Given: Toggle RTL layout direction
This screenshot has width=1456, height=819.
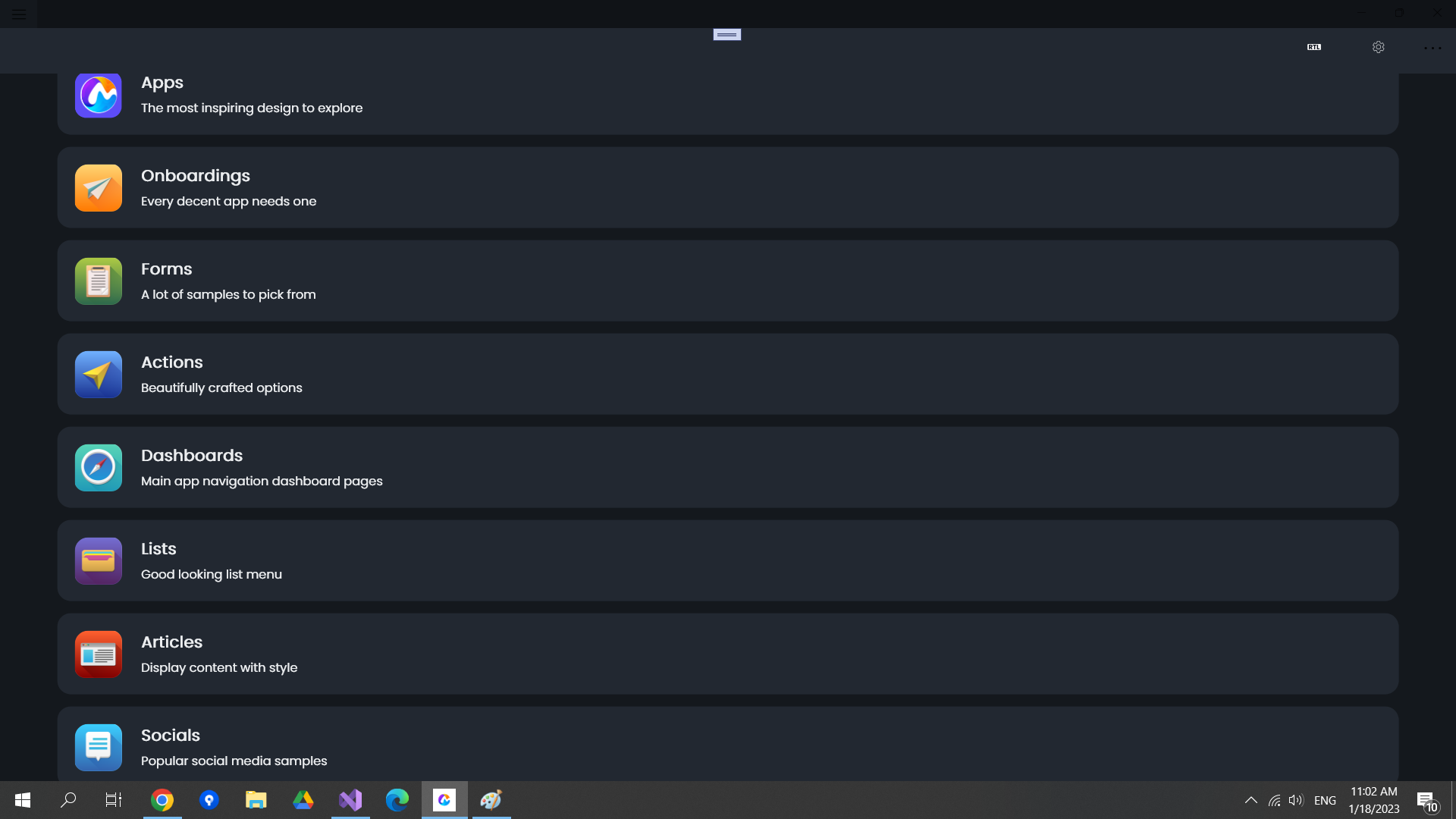Looking at the screenshot, I should (1314, 47).
